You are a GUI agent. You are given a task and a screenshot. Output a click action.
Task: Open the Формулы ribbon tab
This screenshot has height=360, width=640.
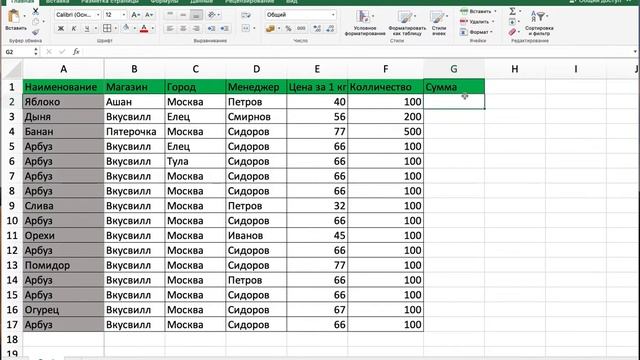pos(164,2)
